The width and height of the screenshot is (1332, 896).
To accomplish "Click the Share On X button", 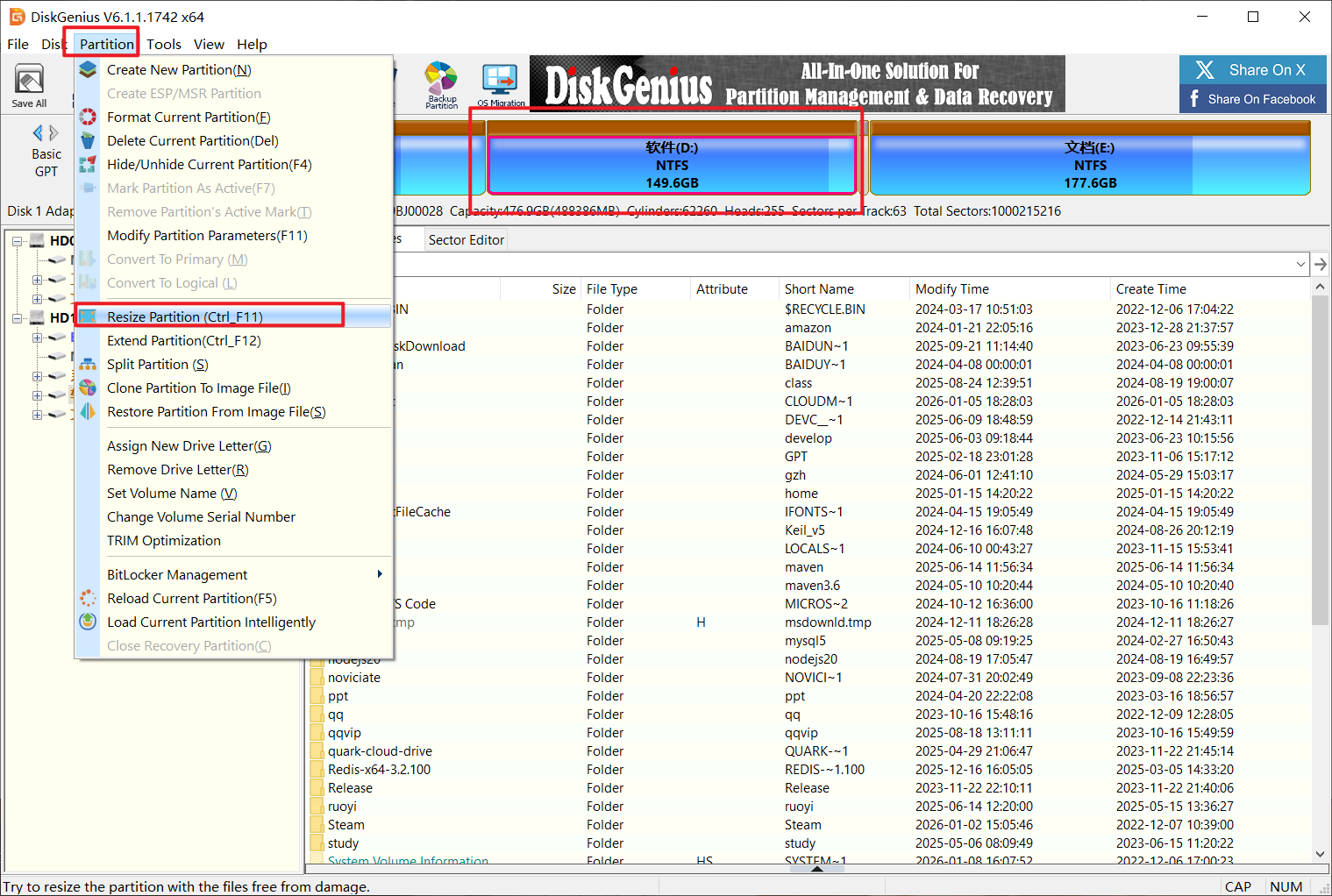I will pos(1252,70).
